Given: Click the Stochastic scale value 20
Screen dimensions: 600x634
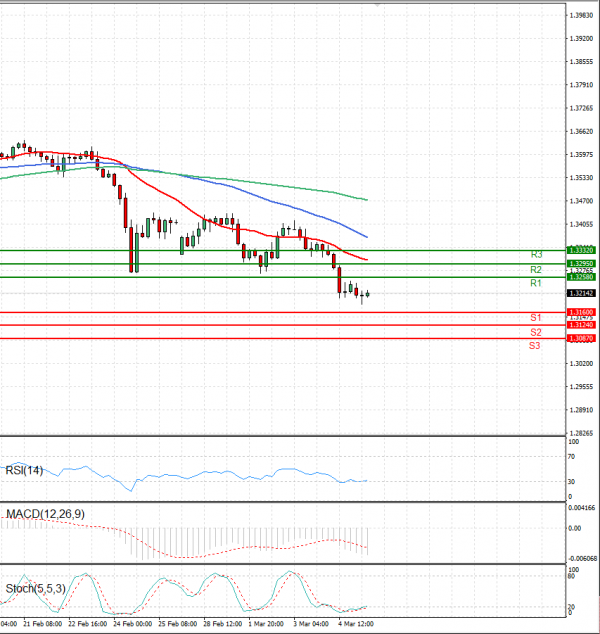Looking at the screenshot, I should click(x=571, y=607).
